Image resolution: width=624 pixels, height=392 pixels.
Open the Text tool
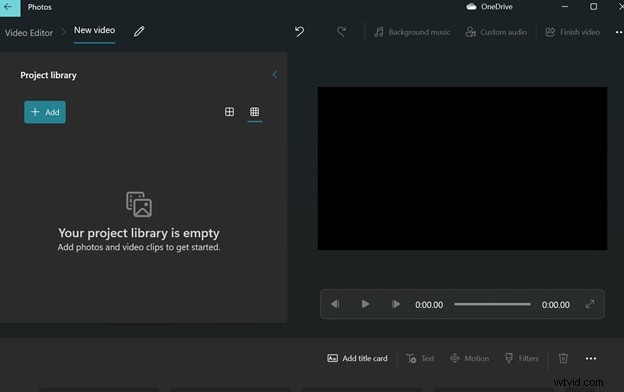[x=420, y=359]
